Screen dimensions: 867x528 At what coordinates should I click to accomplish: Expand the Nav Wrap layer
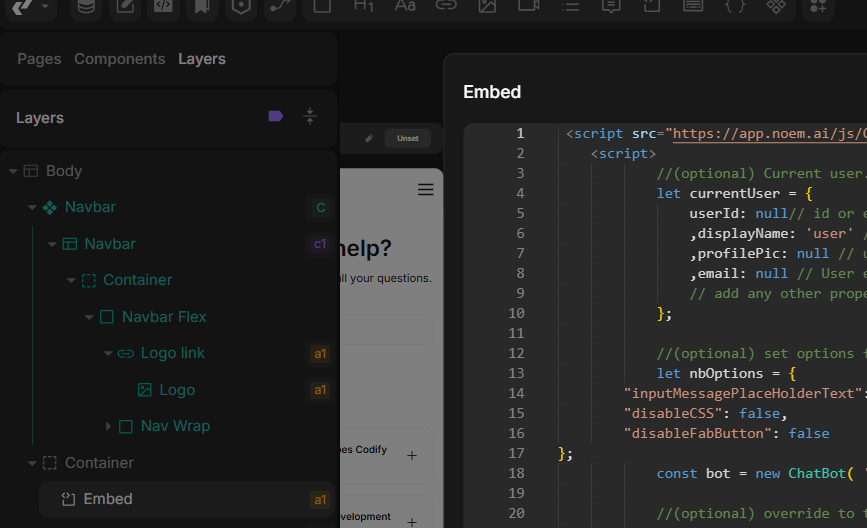pos(109,426)
